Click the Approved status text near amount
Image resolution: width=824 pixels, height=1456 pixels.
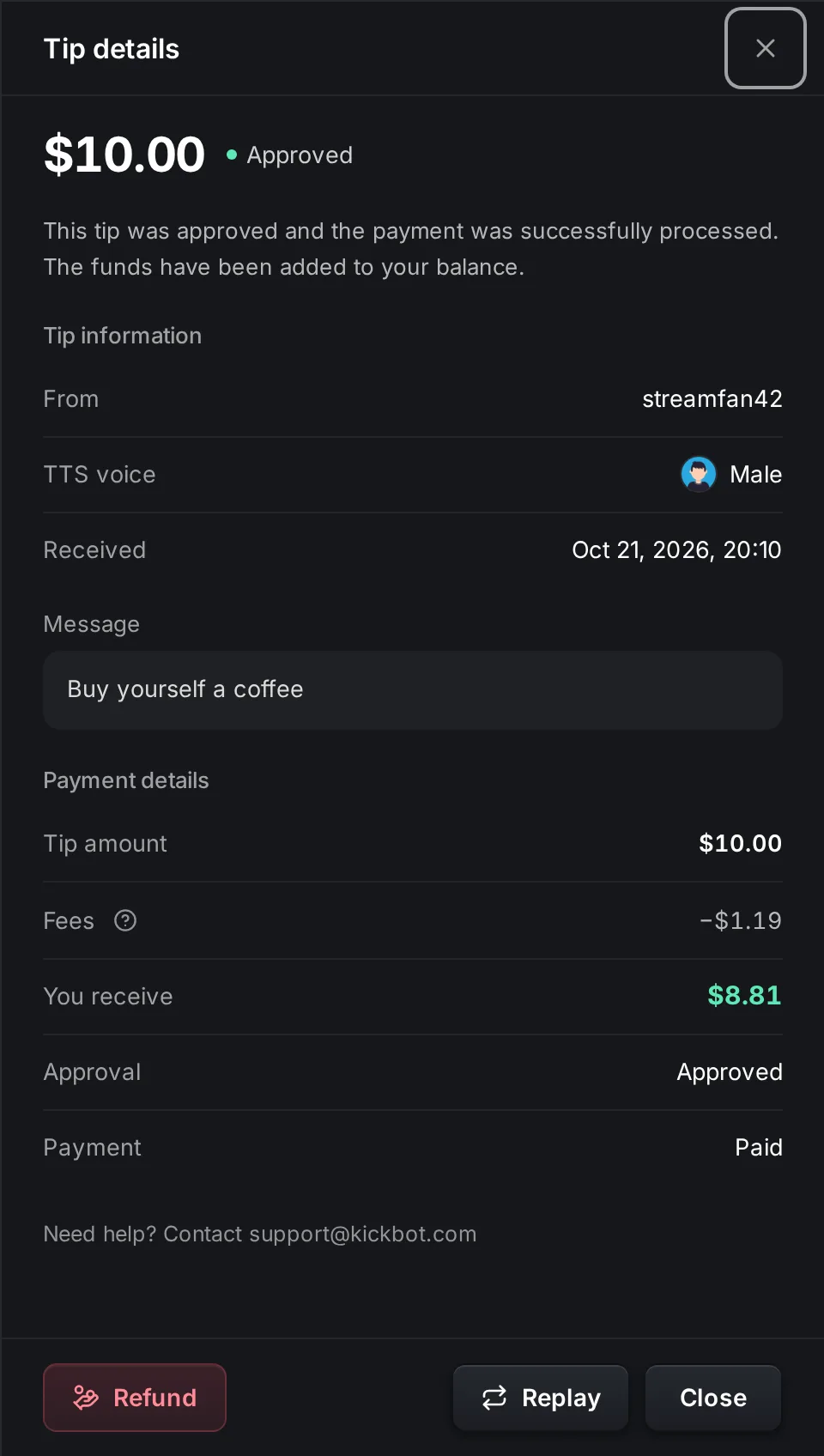tap(300, 155)
